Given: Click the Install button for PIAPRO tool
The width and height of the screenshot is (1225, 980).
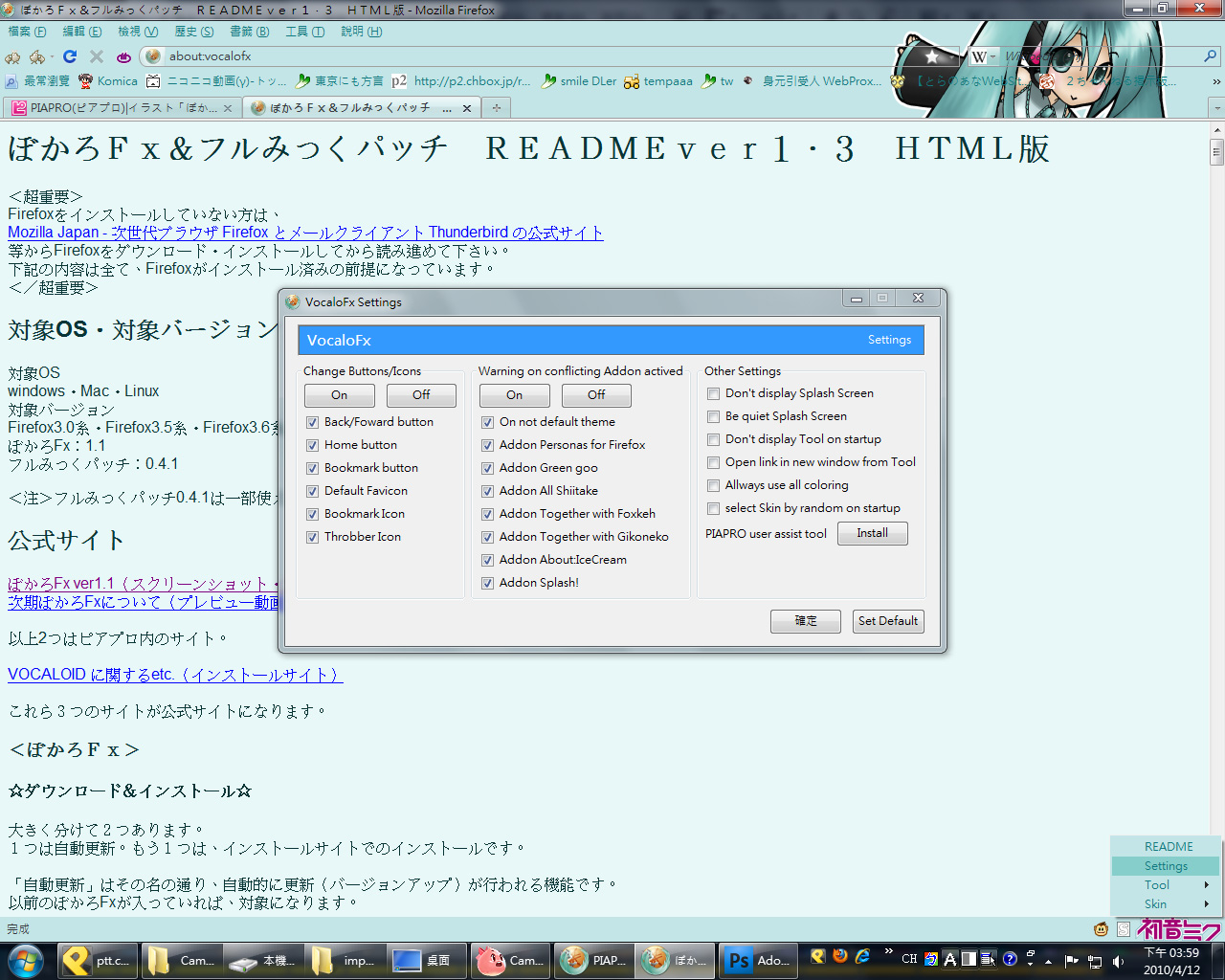Looking at the screenshot, I should click(x=873, y=533).
